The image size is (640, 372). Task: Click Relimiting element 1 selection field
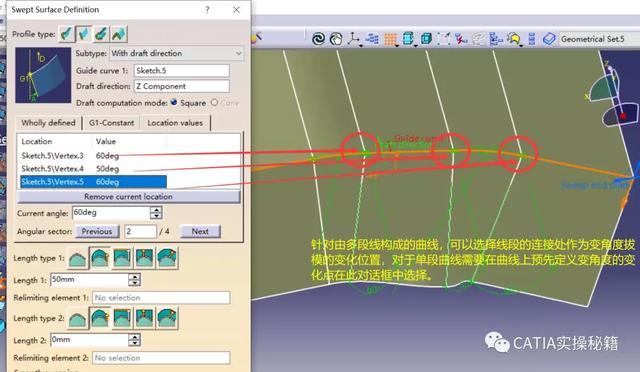pyautogui.click(x=161, y=298)
